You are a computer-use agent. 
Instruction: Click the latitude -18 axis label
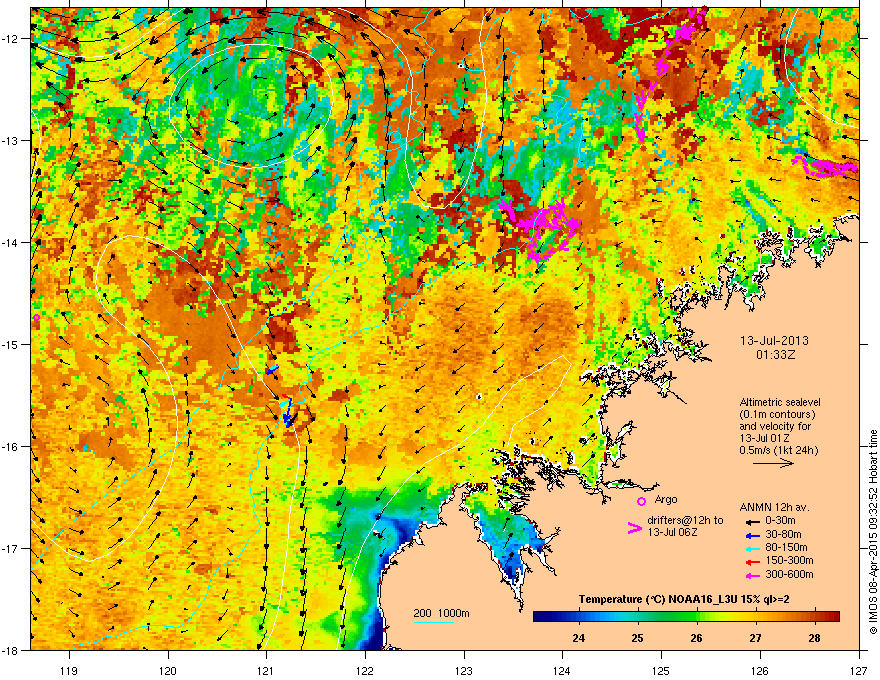(11, 650)
